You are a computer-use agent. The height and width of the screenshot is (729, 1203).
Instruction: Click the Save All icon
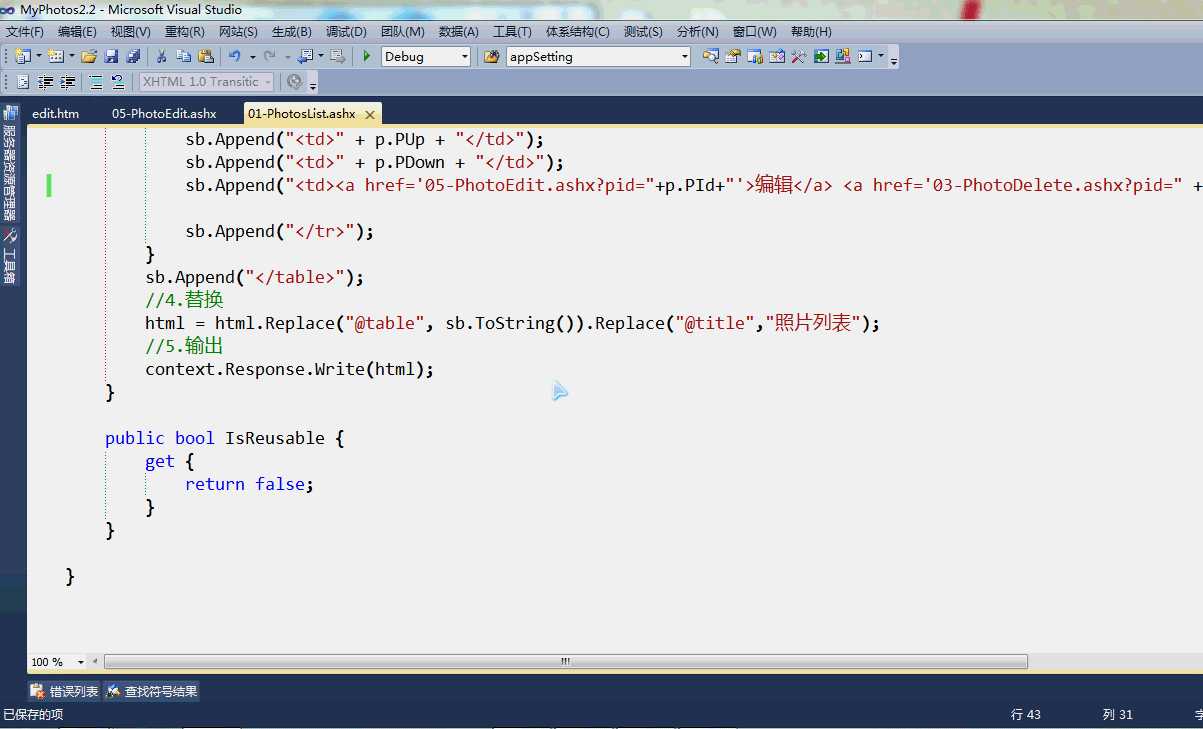pyautogui.click(x=132, y=56)
